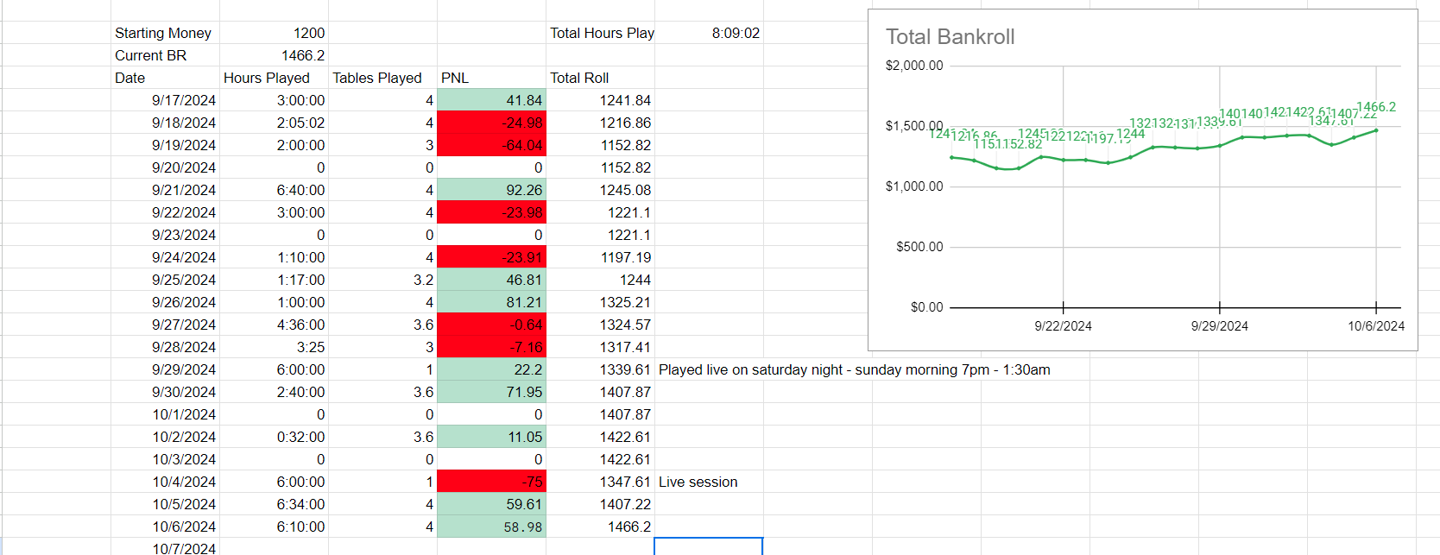
Task: Click the $2,000.00 axis label on chart
Action: pyautogui.click(x=914, y=66)
